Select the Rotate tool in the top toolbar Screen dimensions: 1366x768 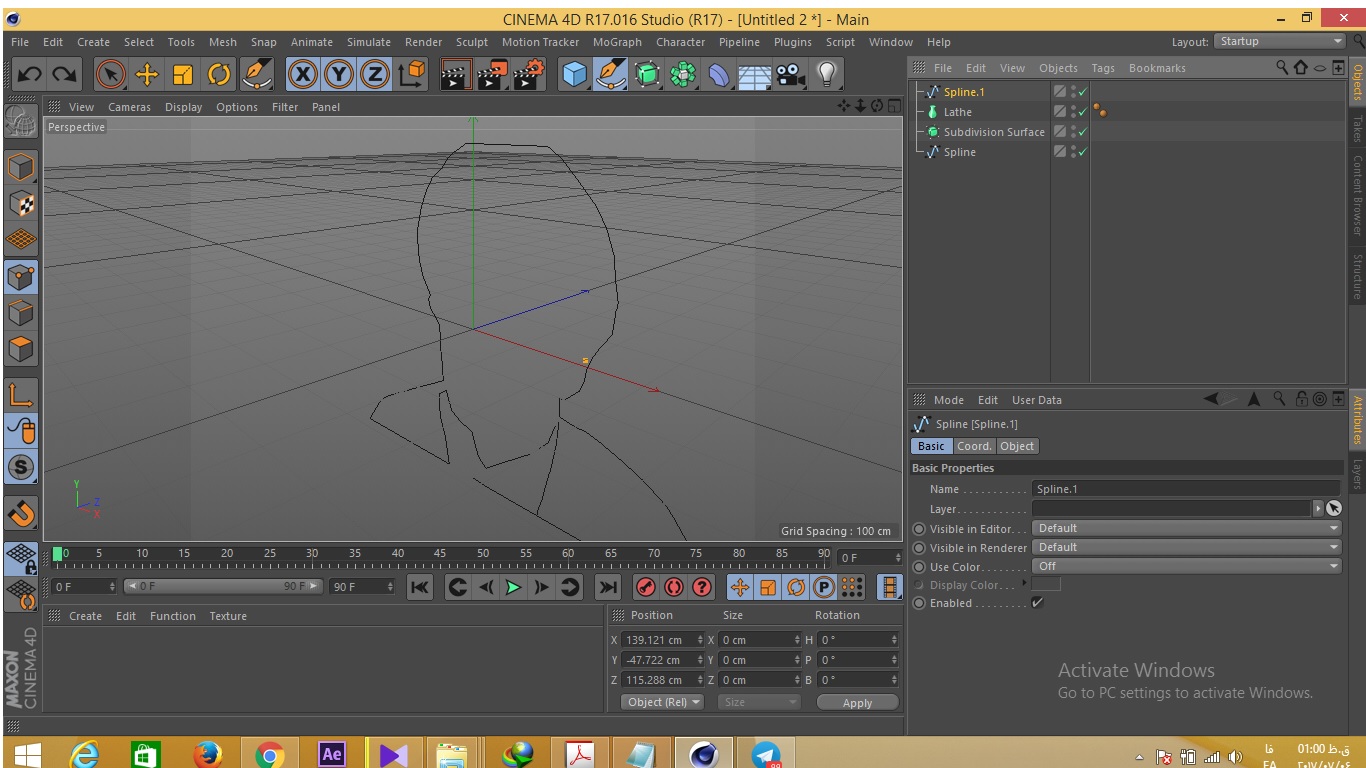pos(219,74)
